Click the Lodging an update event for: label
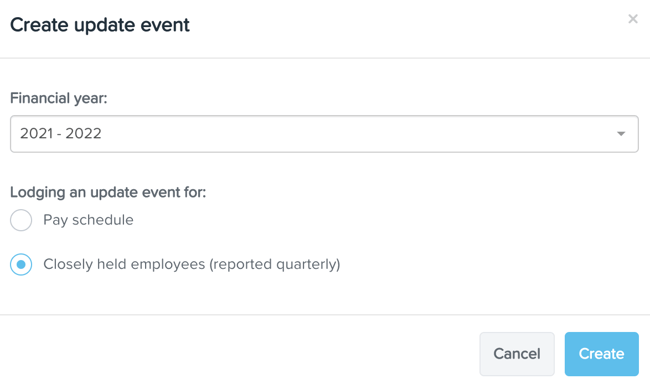 (108, 192)
